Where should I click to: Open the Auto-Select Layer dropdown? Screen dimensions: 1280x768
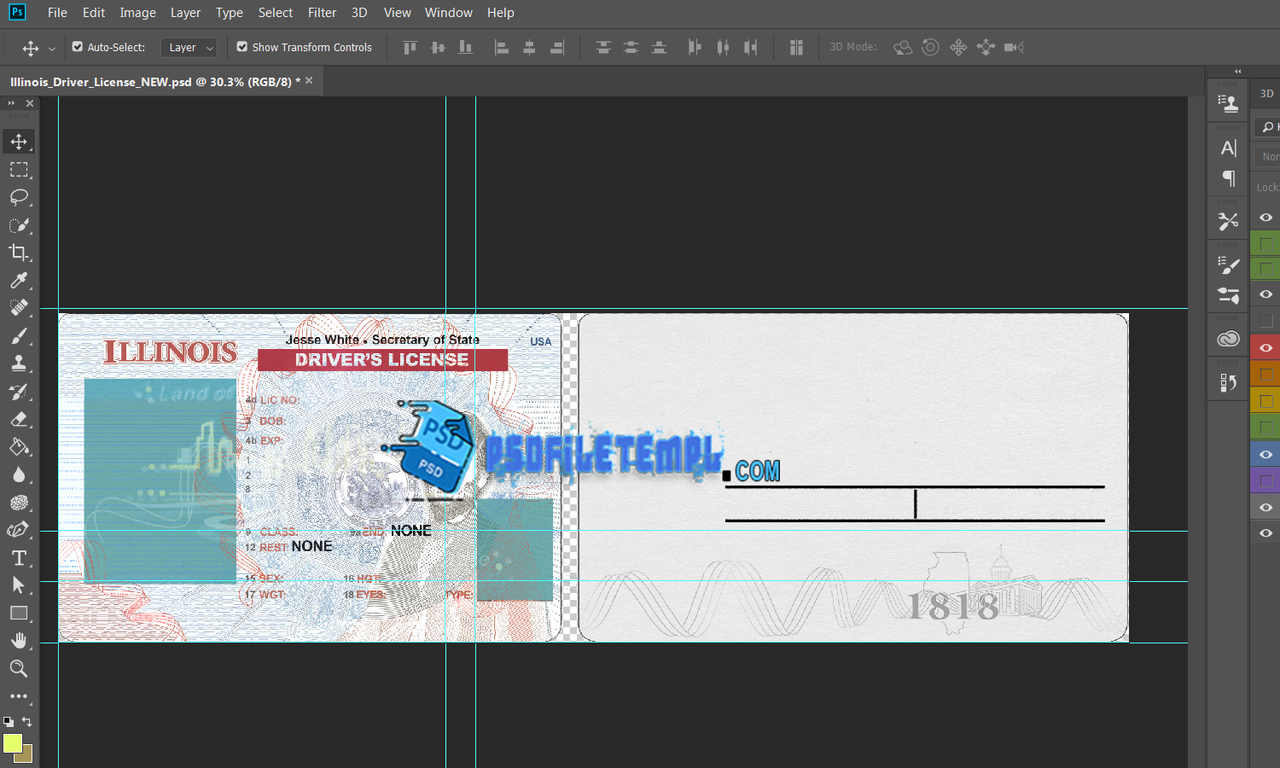[x=190, y=47]
